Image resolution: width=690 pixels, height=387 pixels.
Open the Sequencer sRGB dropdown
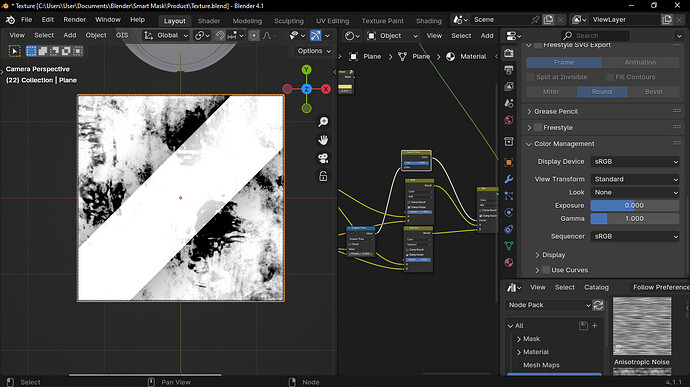[x=635, y=236]
